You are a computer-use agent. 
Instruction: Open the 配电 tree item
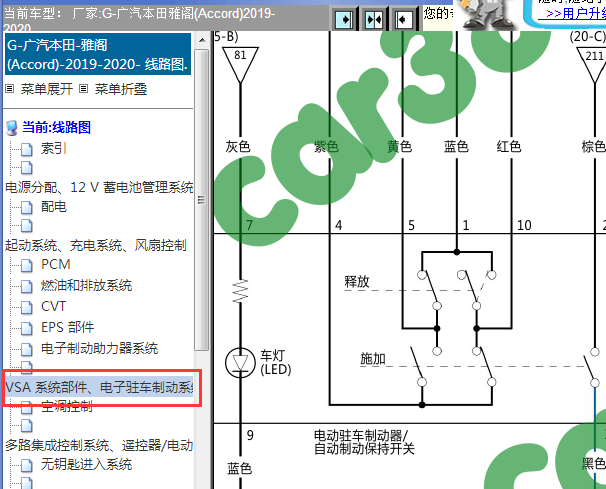pos(54,206)
